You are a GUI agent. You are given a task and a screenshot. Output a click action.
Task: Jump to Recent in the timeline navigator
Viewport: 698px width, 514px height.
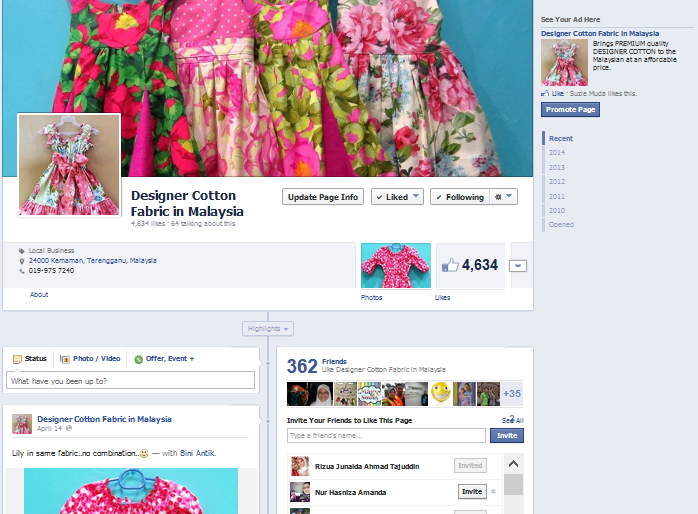tap(561, 138)
